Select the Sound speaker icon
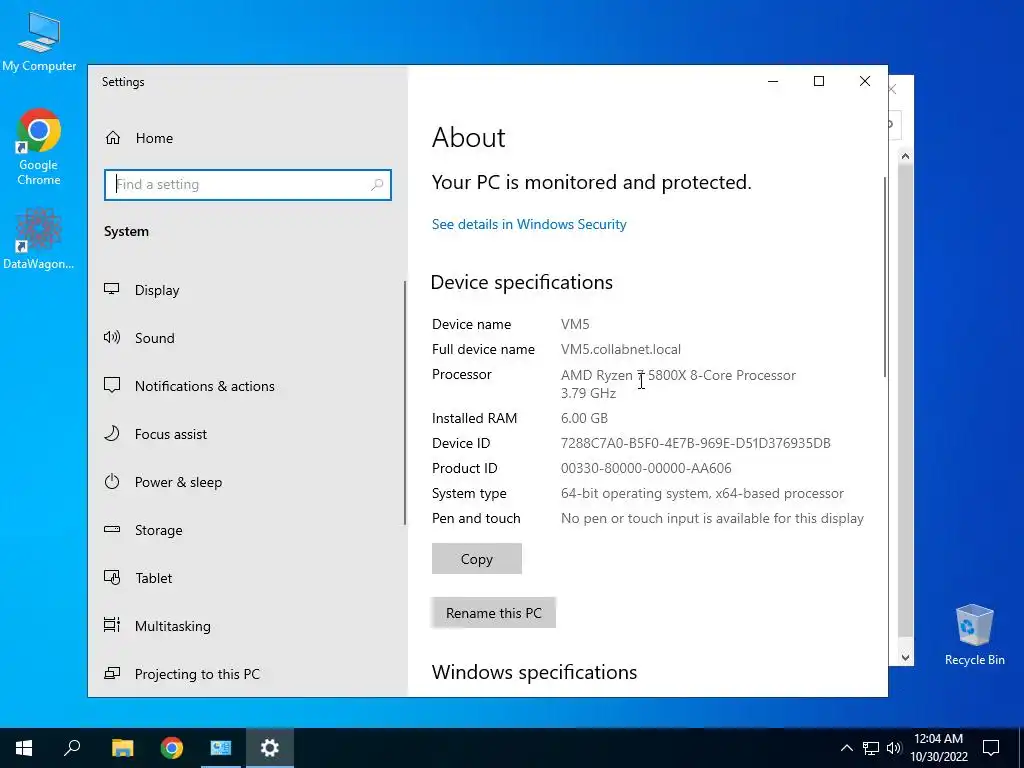 [112, 338]
